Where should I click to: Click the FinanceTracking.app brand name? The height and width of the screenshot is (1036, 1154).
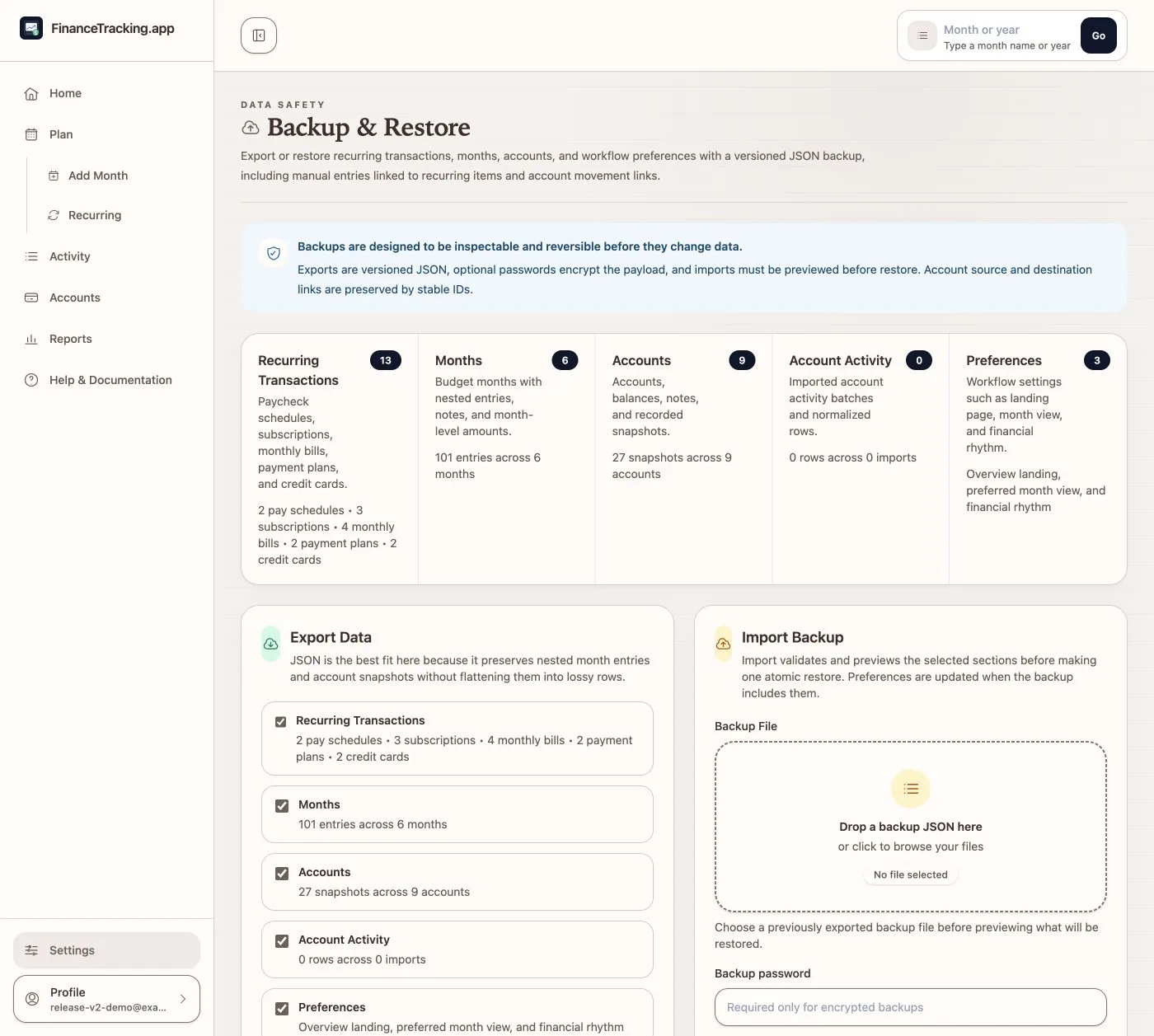tap(113, 28)
